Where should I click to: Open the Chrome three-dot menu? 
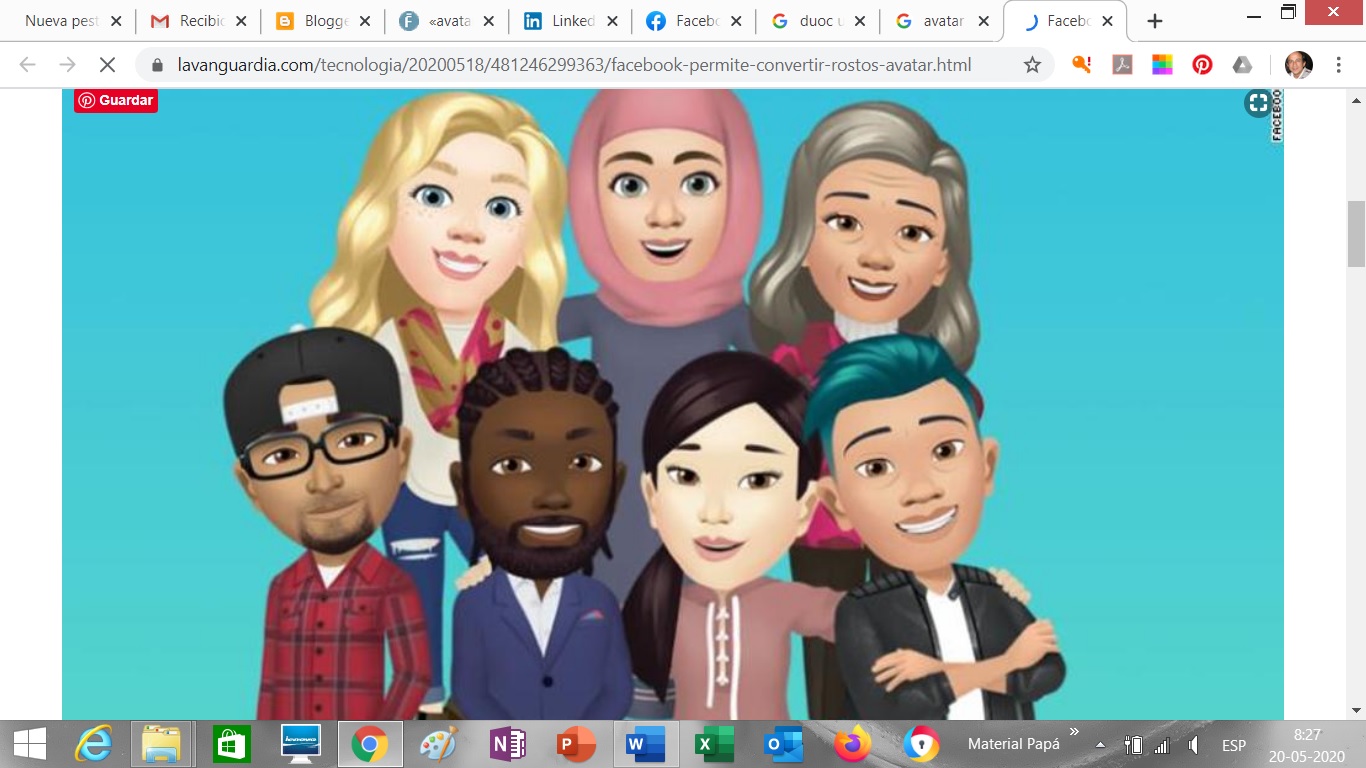coord(1338,65)
